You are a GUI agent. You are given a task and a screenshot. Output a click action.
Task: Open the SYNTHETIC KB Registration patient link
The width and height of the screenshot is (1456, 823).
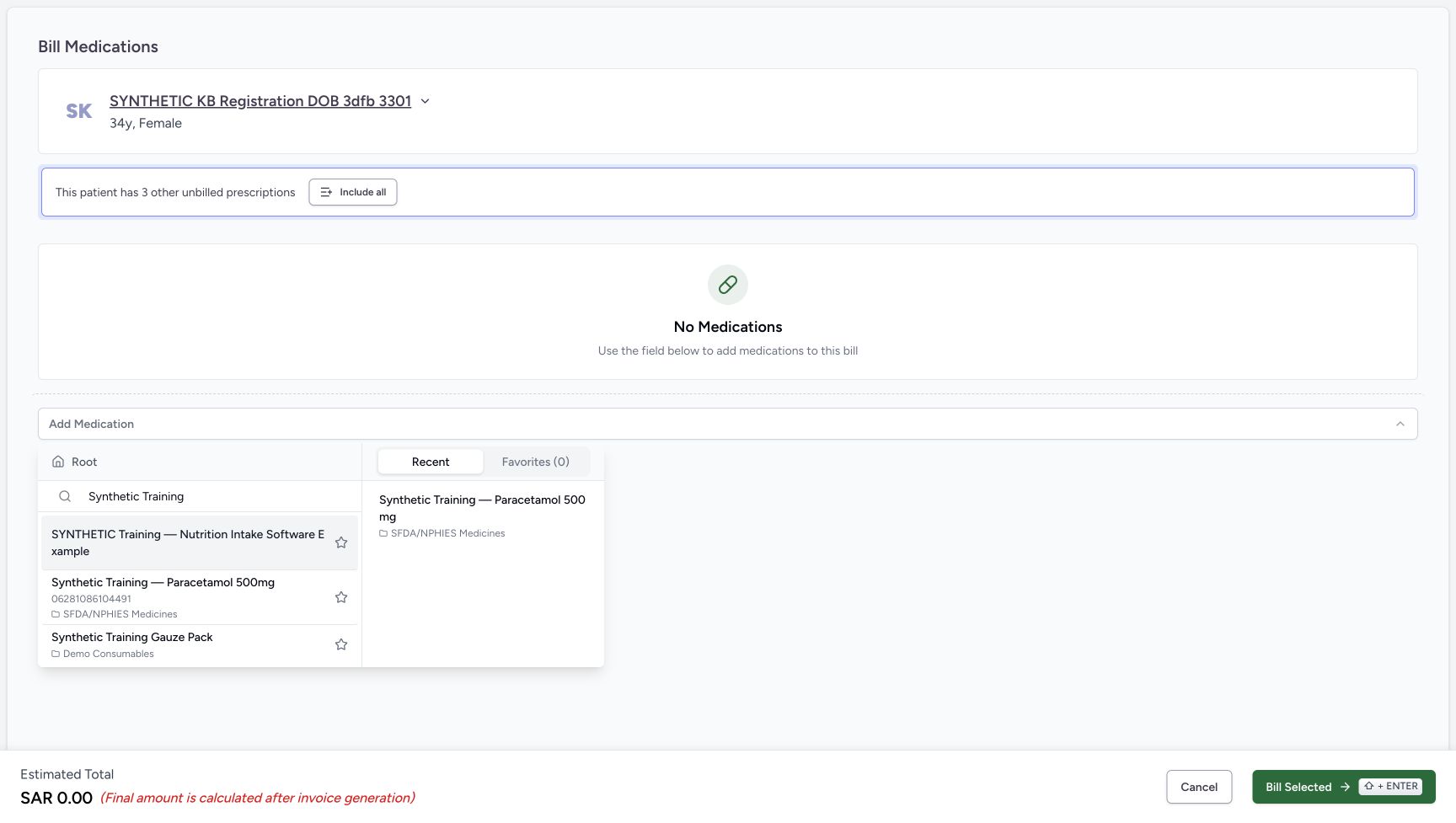260,101
